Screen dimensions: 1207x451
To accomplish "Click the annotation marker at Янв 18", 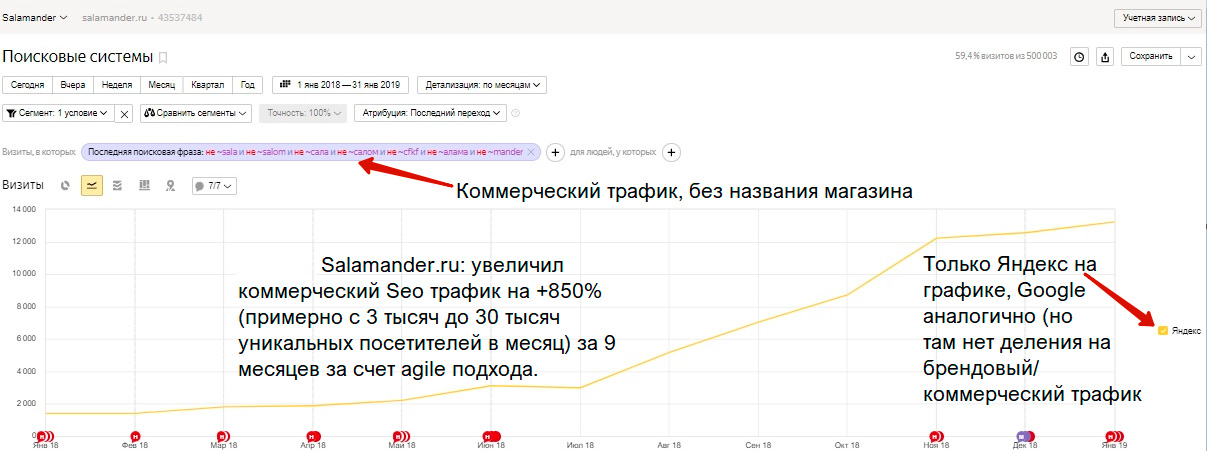I will coord(44,436).
